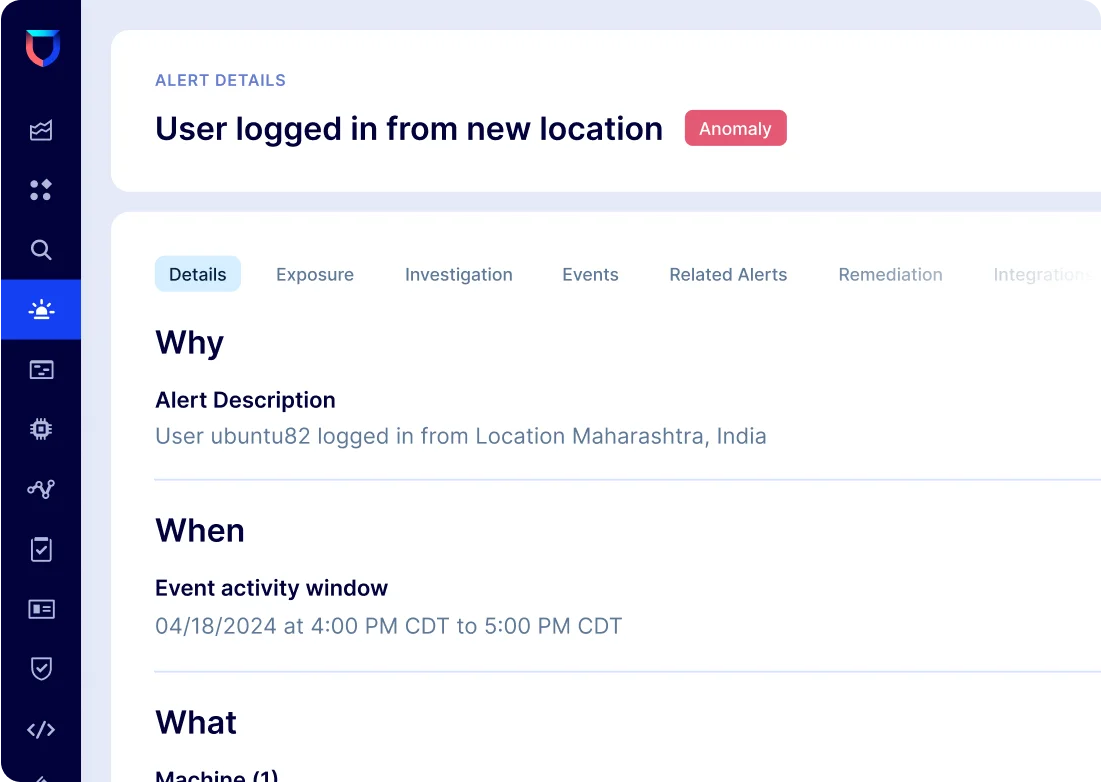Viewport: 1101px width, 782px height.
Task: Switch to the Events tab
Action: pyautogui.click(x=590, y=275)
